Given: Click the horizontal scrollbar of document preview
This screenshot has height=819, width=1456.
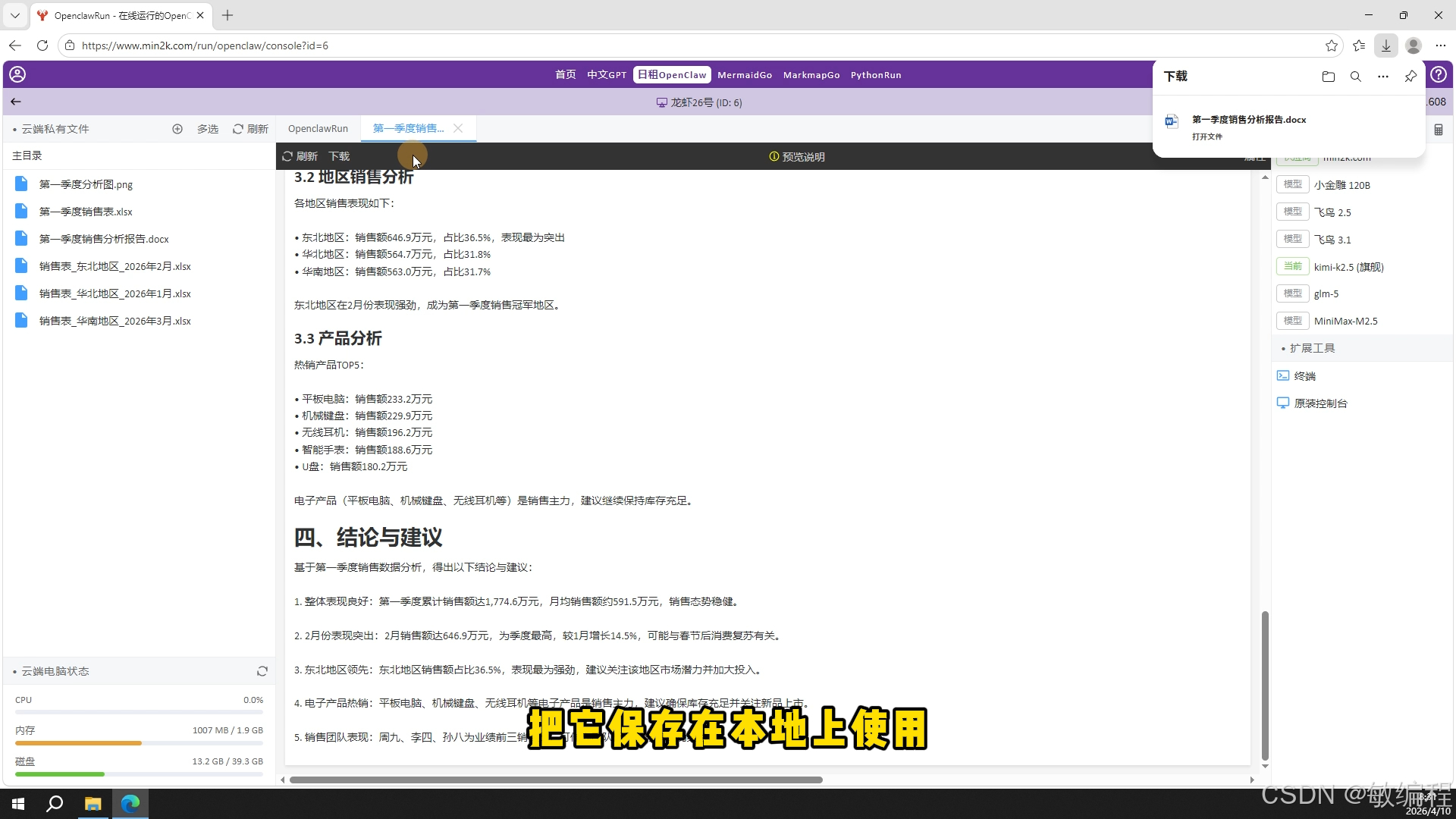Looking at the screenshot, I should coord(555,780).
